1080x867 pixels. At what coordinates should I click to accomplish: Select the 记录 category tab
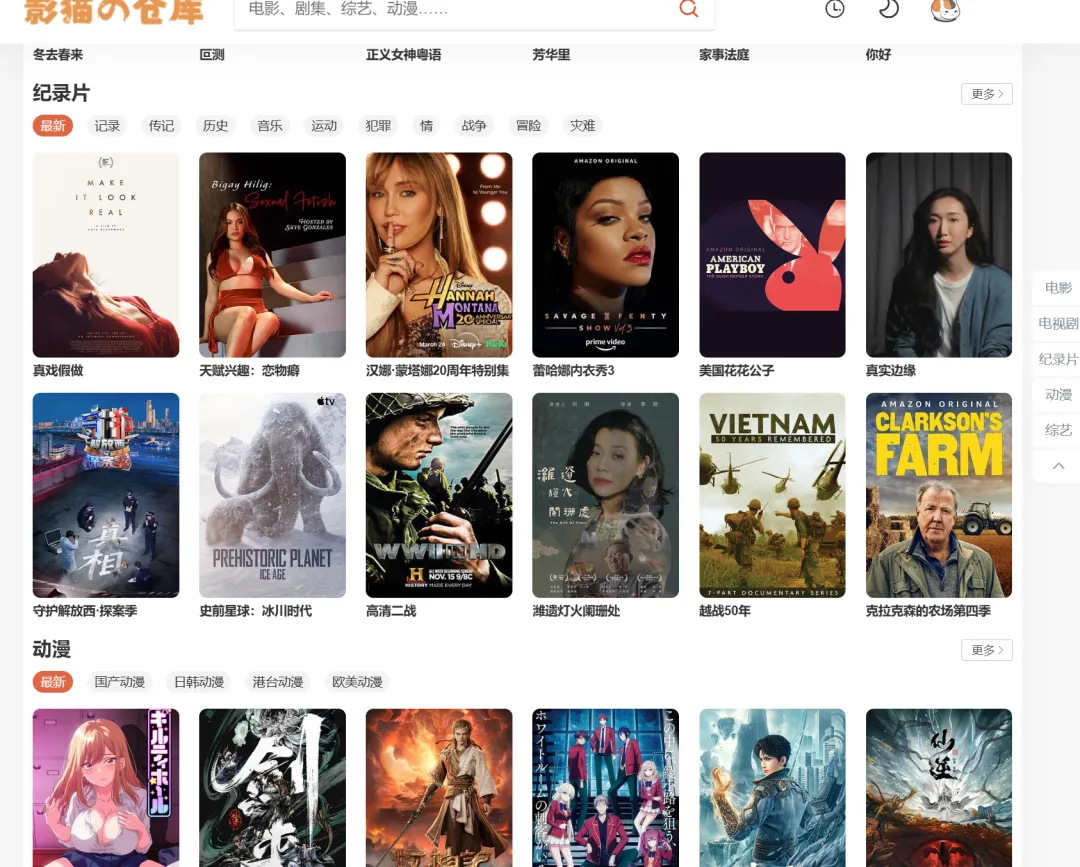(x=107, y=126)
